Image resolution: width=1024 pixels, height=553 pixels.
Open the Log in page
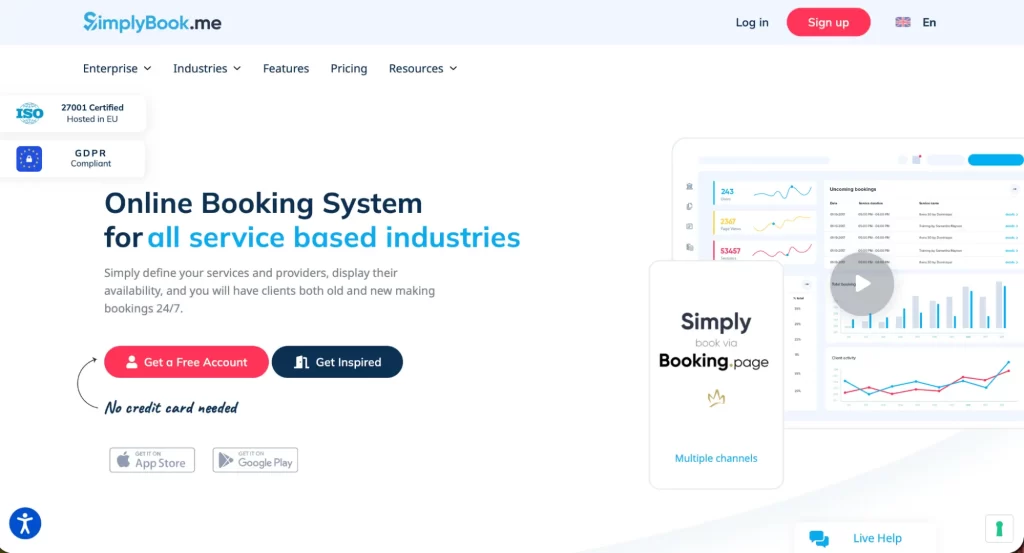pyautogui.click(x=752, y=22)
